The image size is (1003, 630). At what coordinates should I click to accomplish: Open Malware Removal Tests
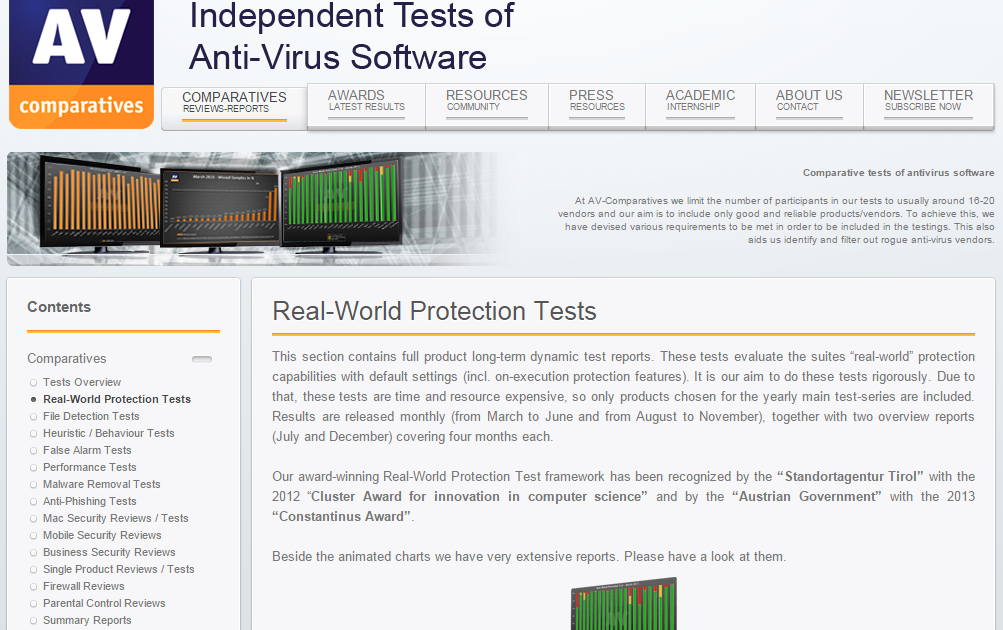102,484
